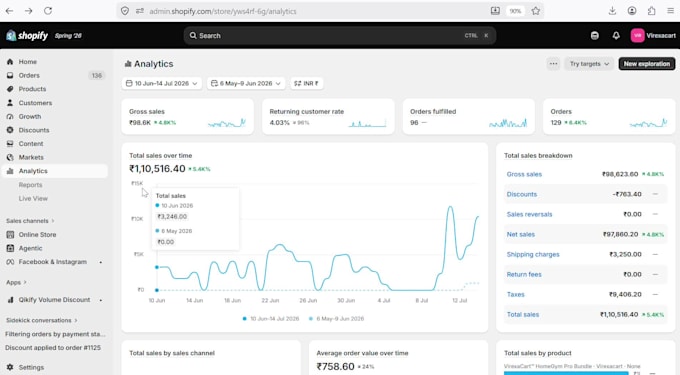
Task: Open Live View under Analytics
Action: coord(33,199)
